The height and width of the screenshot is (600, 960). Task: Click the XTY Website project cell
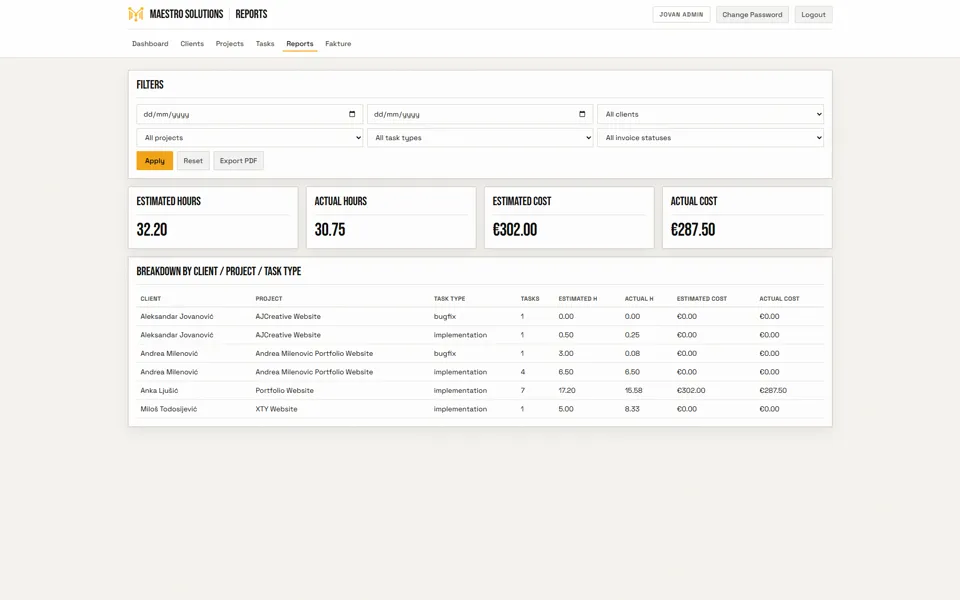[276, 409]
